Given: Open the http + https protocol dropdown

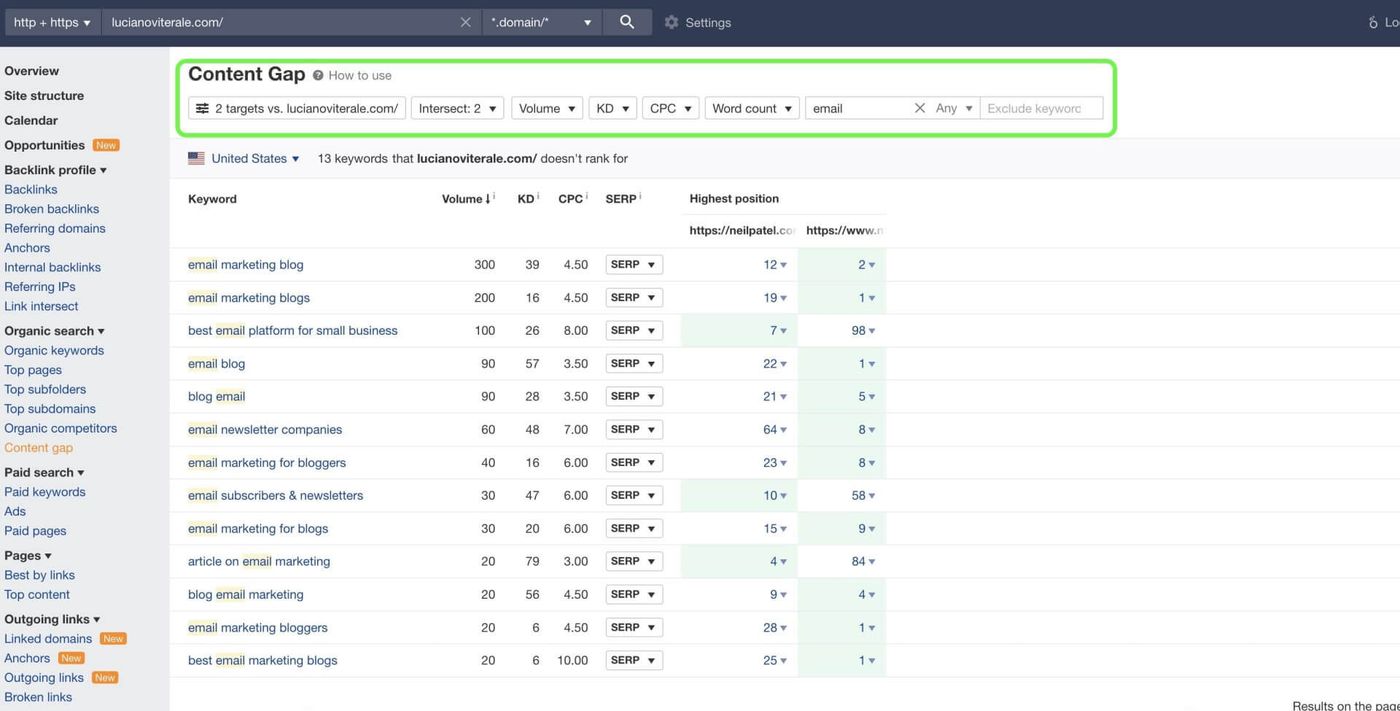Looking at the screenshot, I should [51, 22].
